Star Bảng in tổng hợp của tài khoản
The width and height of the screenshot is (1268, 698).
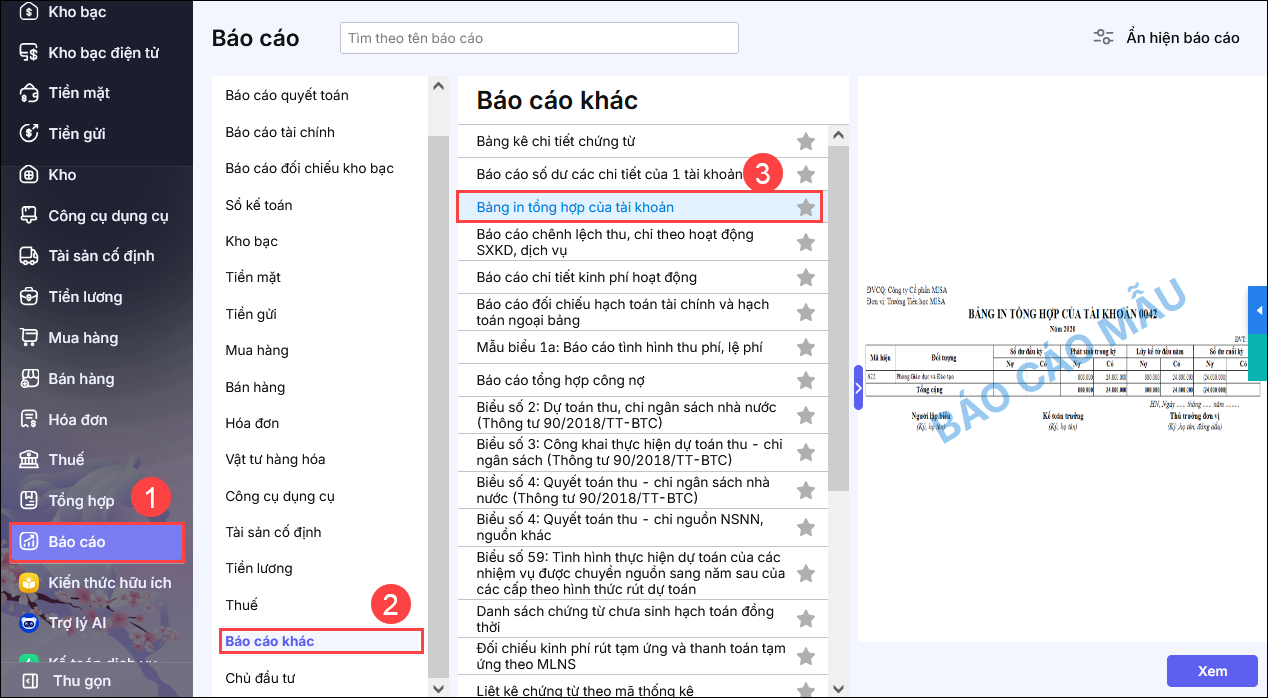pyautogui.click(x=806, y=207)
